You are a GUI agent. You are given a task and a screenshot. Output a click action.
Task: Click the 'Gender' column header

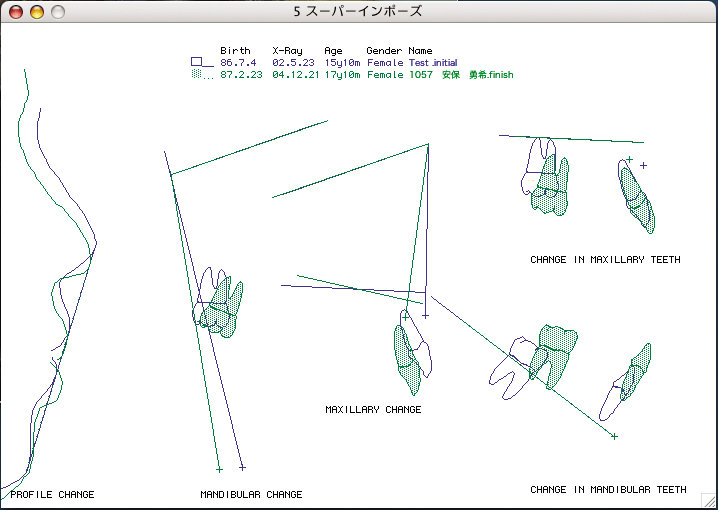click(x=384, y=50)
